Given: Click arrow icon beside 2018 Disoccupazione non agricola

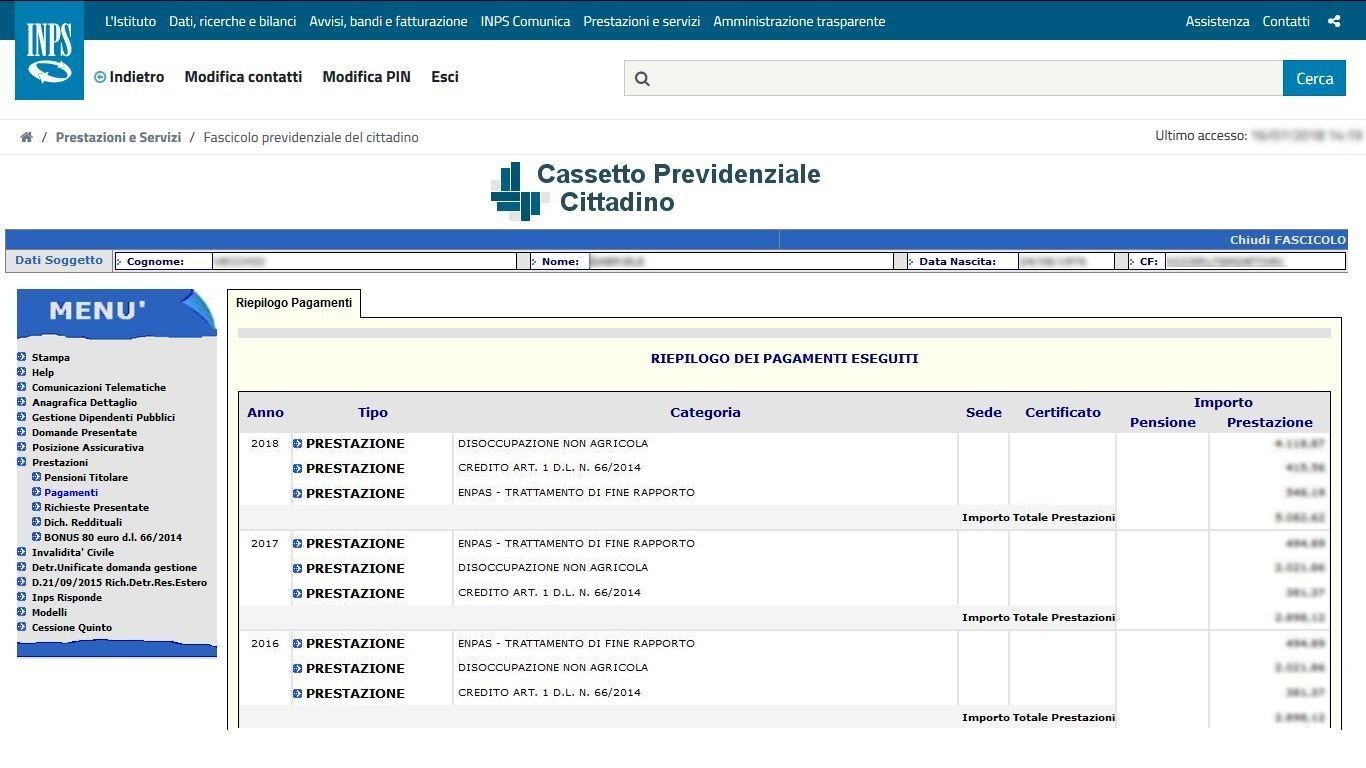Looking at the screenshot, I should click(x=297, y=444).
